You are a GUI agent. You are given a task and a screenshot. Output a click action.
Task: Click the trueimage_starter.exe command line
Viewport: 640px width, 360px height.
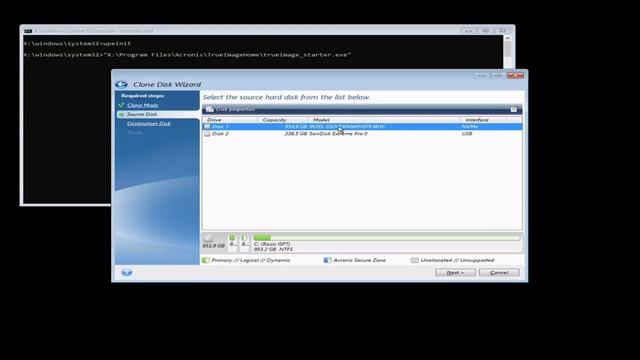(187, 55)
